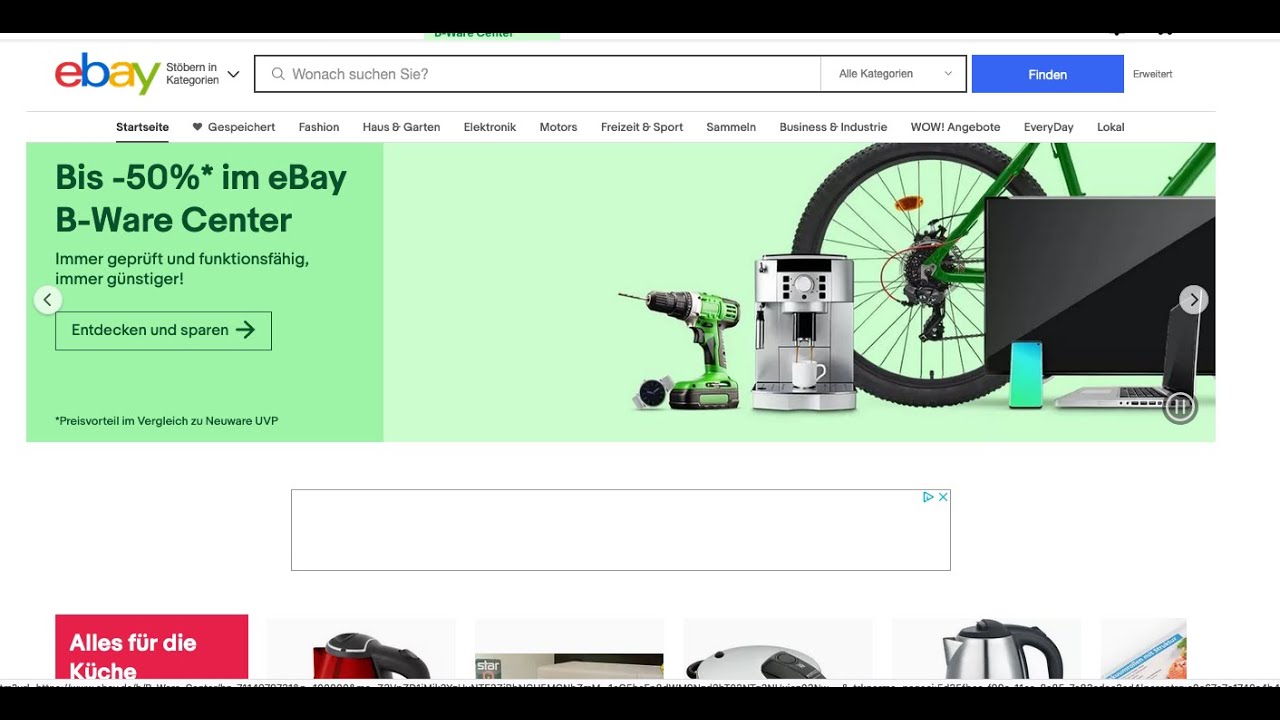Click the green smartphone image in banner
The image size is (1280, 720).
(1025, 374)
